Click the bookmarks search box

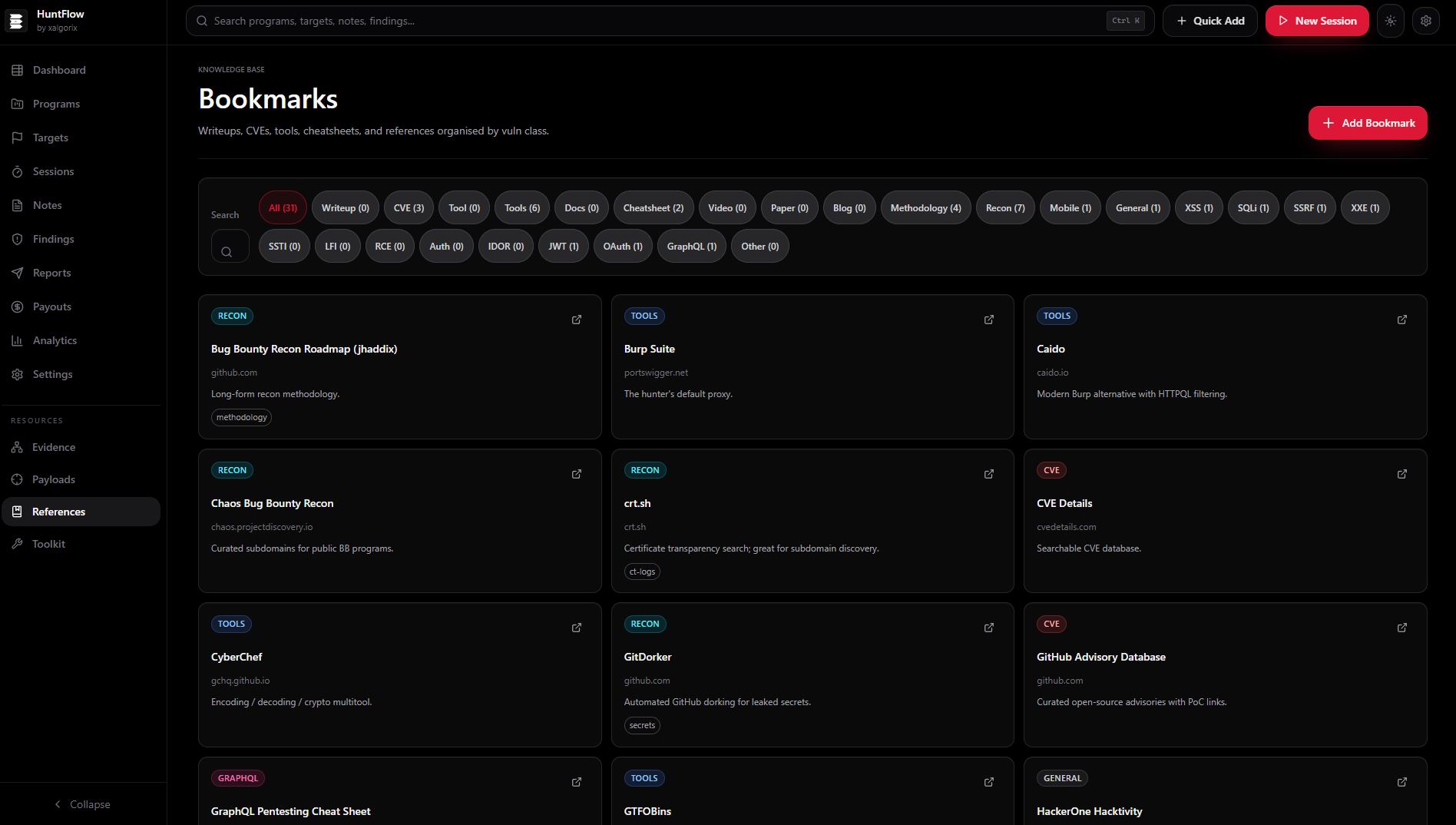(x=230, y=246)
